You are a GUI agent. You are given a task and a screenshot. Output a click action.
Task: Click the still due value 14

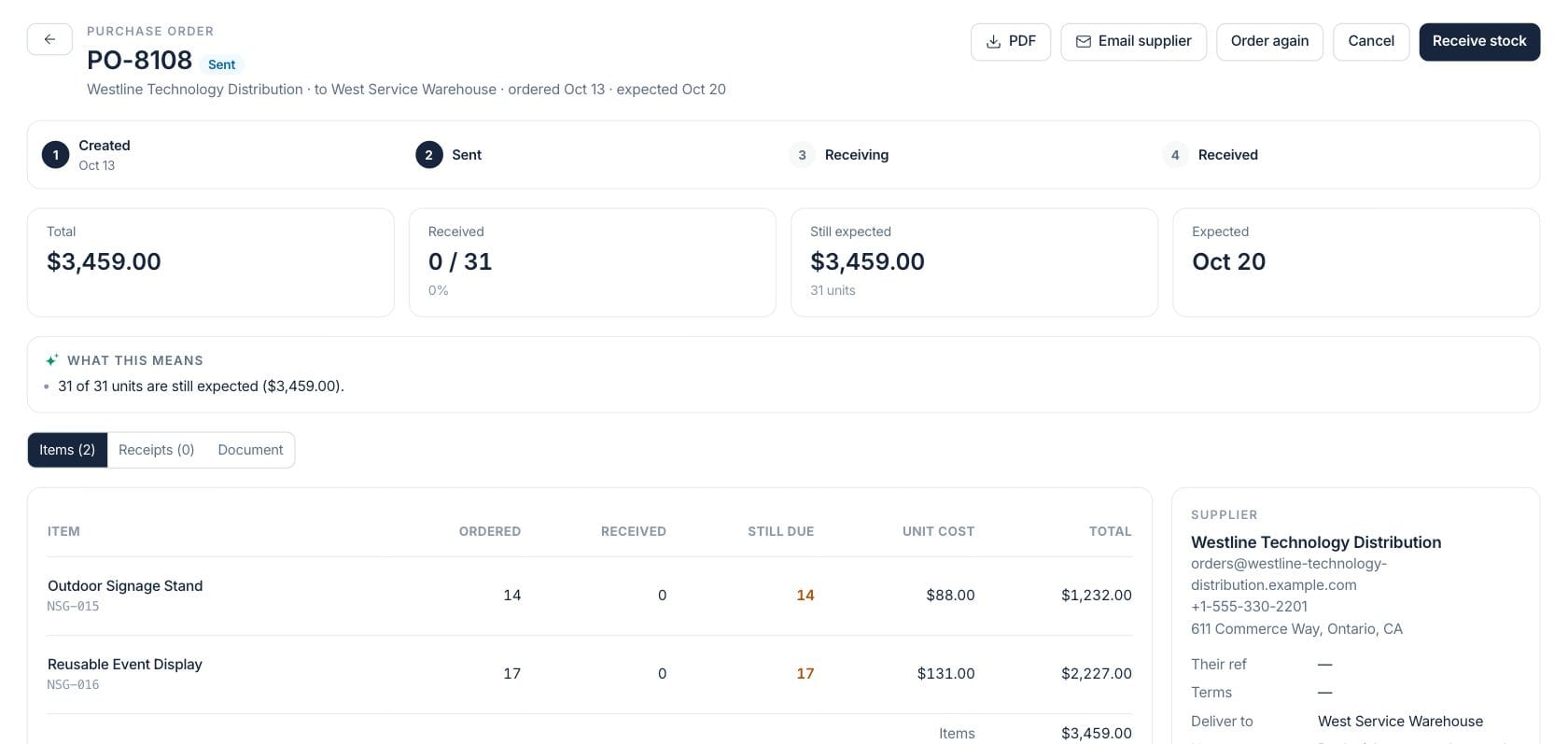805,596
